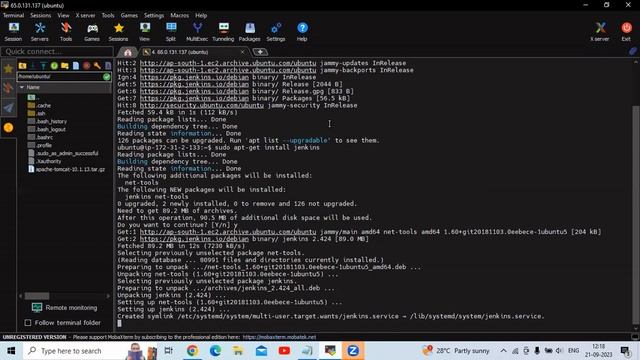Open the Terminal menu
Viewport: 640px width, 360px height.
click(x=13, y=16)
